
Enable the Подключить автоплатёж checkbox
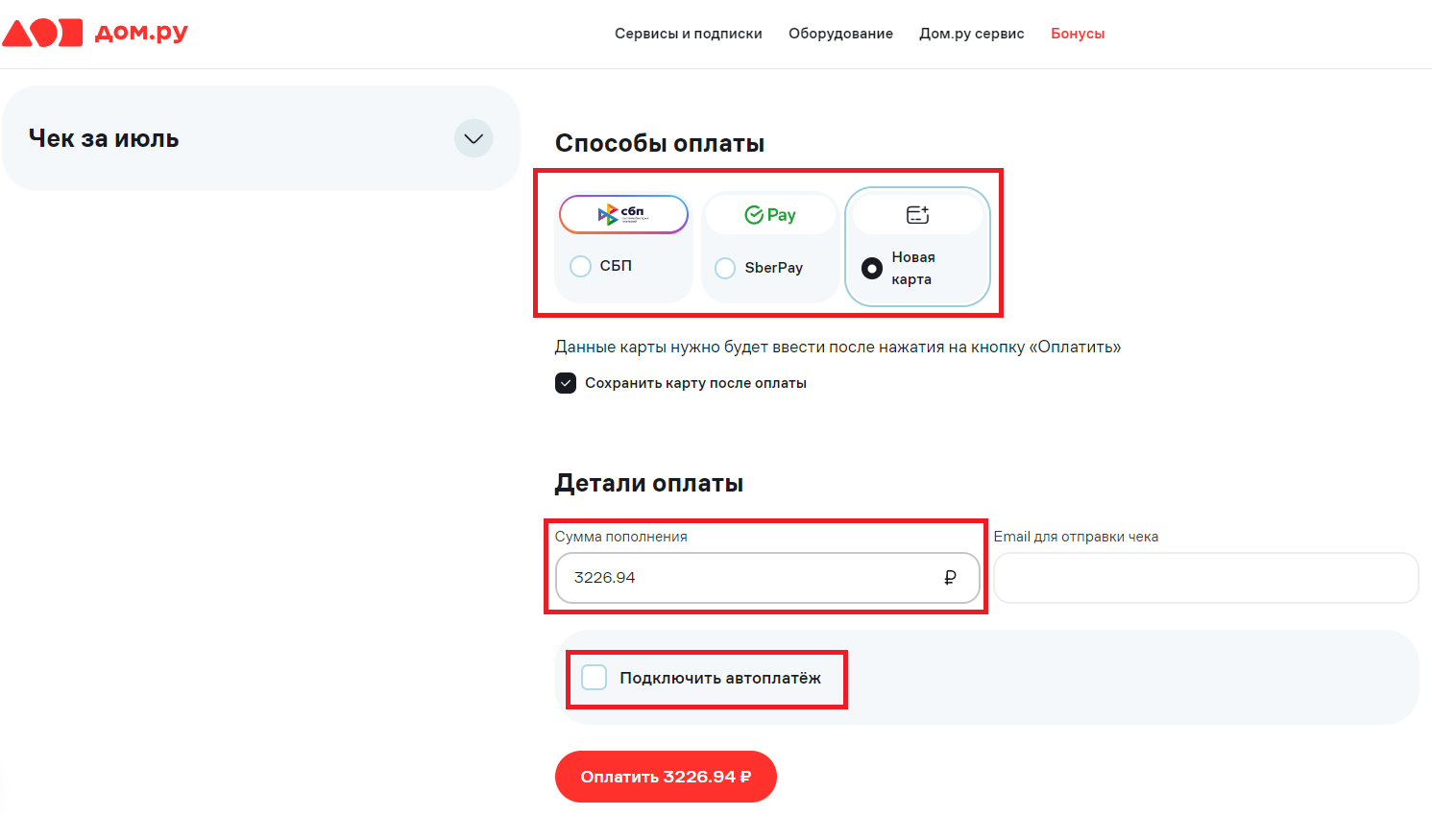(595, 678)
